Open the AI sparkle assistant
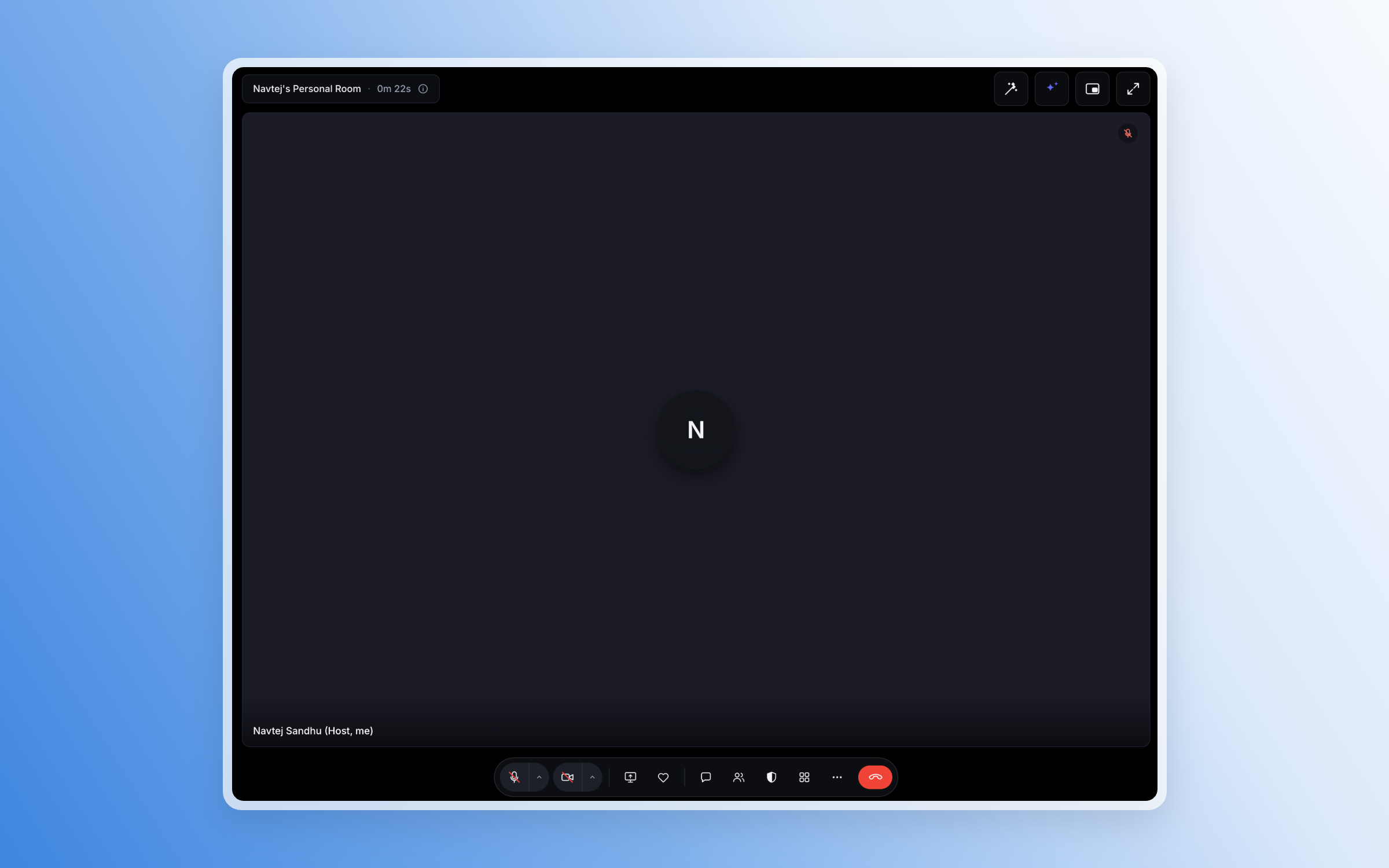Viewport: 1389px width, 868px height. (x=1052, y=89)
